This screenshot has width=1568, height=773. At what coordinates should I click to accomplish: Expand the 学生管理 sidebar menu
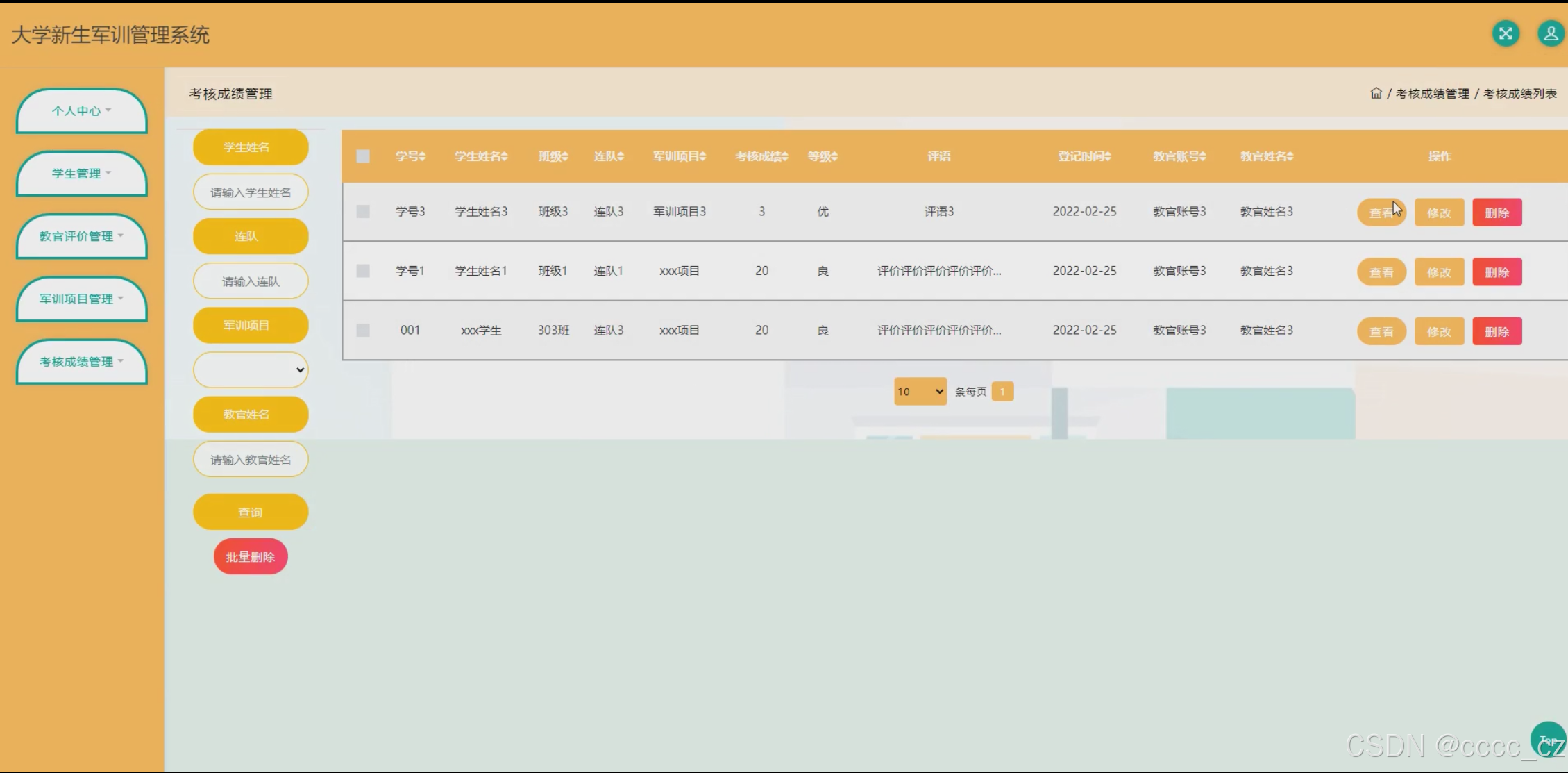click(81, 174)
